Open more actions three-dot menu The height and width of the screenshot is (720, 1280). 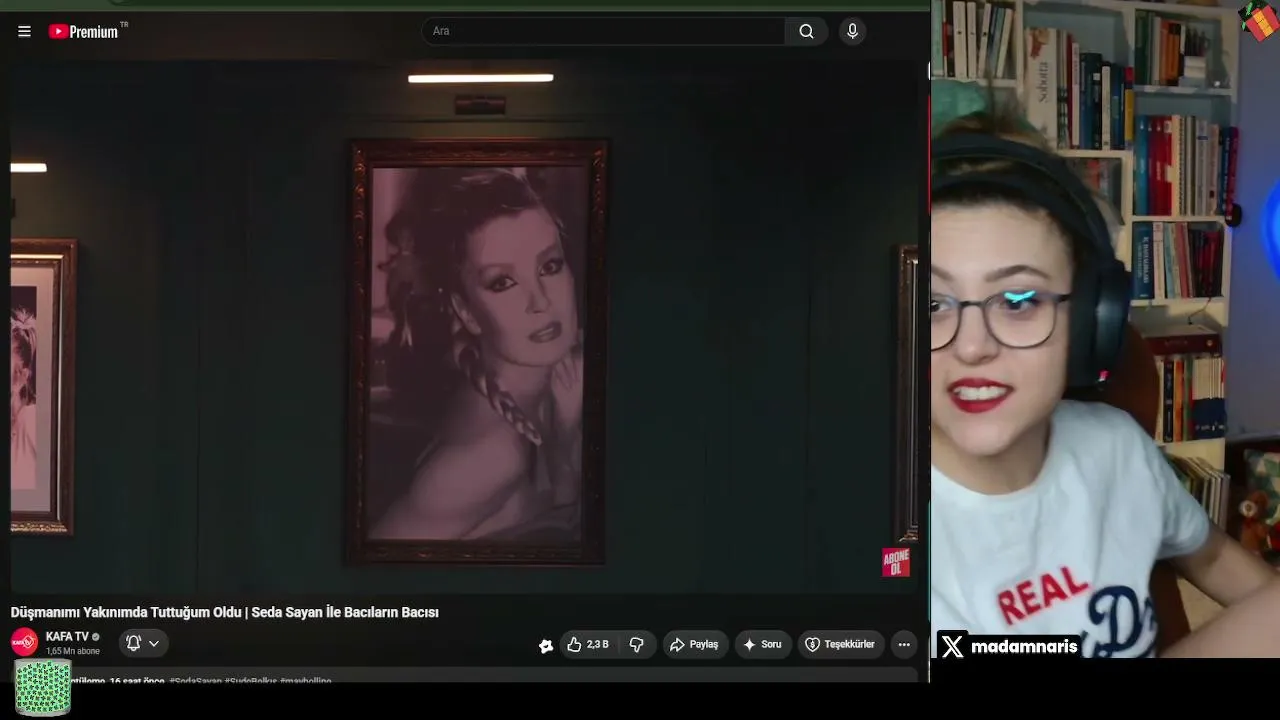pos(904,645)
